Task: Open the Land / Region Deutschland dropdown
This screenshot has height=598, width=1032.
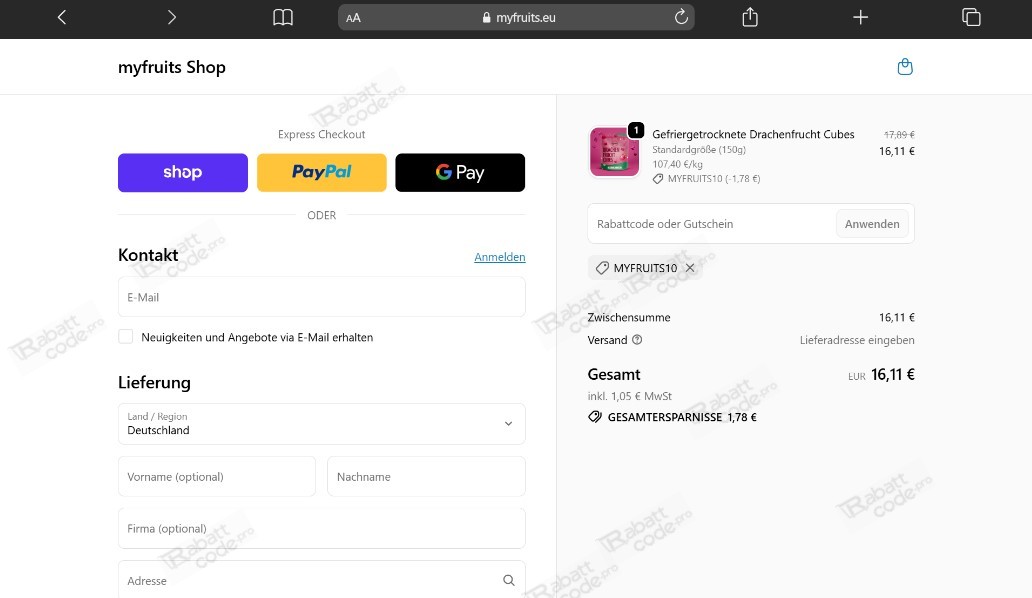Action: coord(322,424)
